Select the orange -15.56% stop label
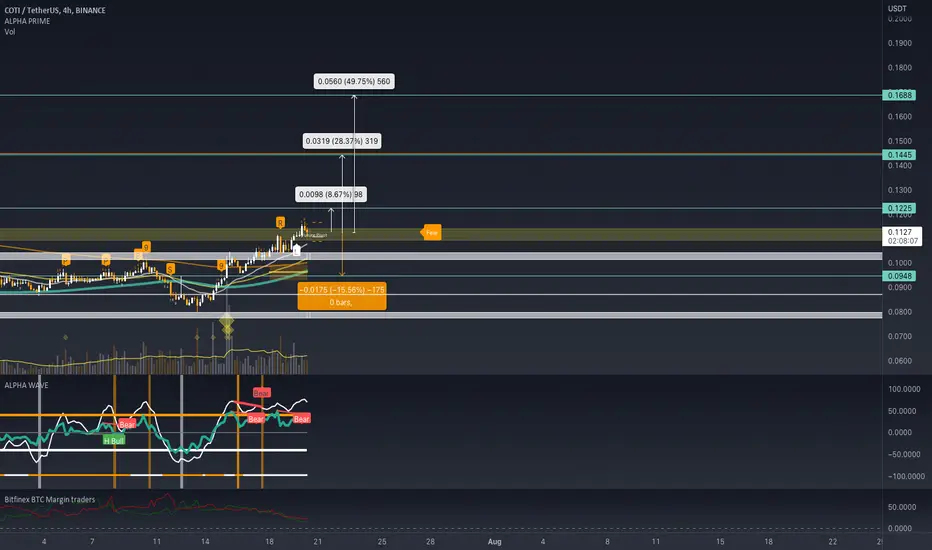Screen dimensions: 932x550 [x=342, y=296]
